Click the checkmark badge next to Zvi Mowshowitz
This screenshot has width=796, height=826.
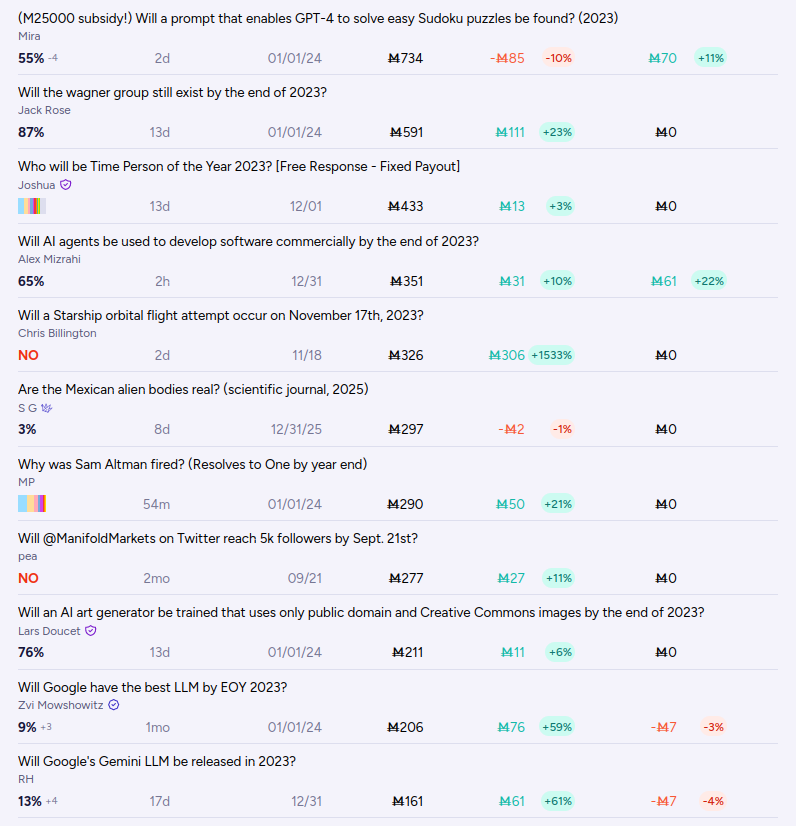tap(114, 705)
